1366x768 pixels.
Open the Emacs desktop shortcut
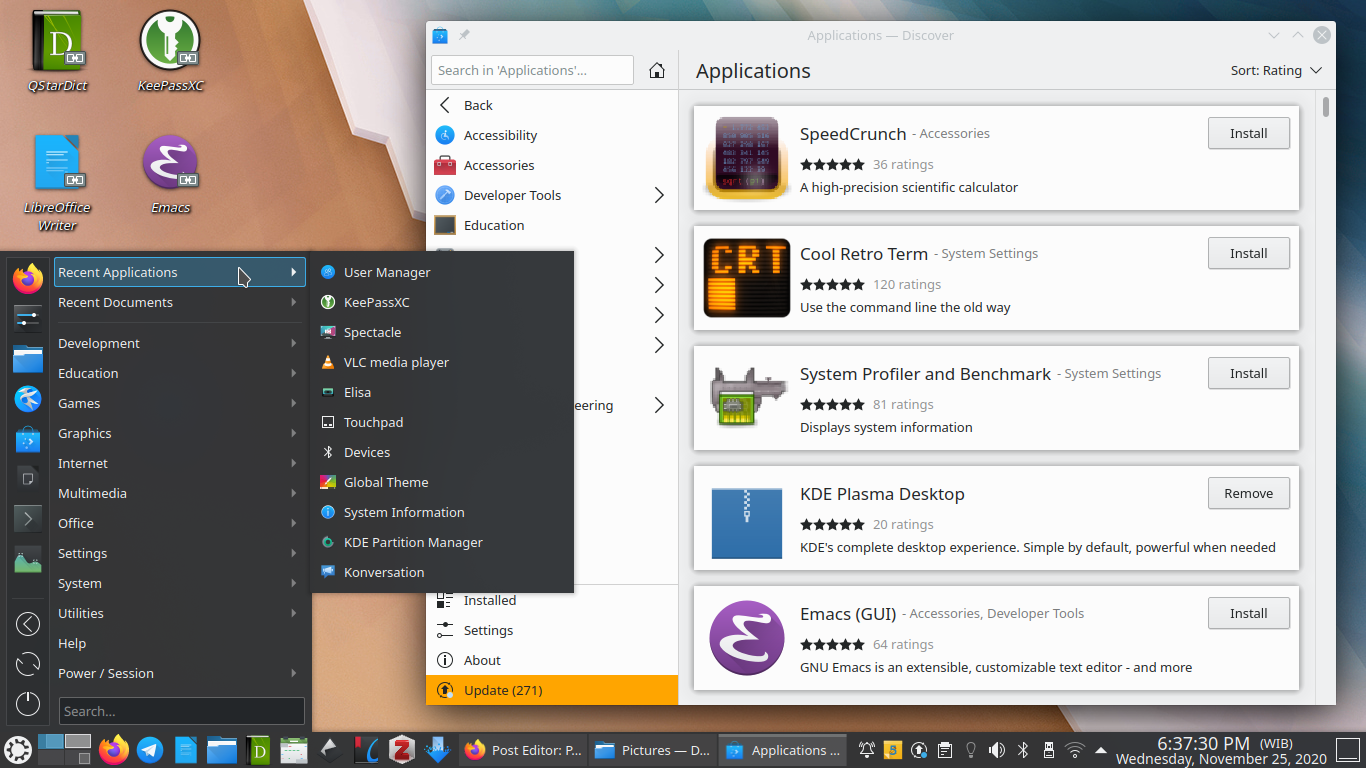(170, 176)
